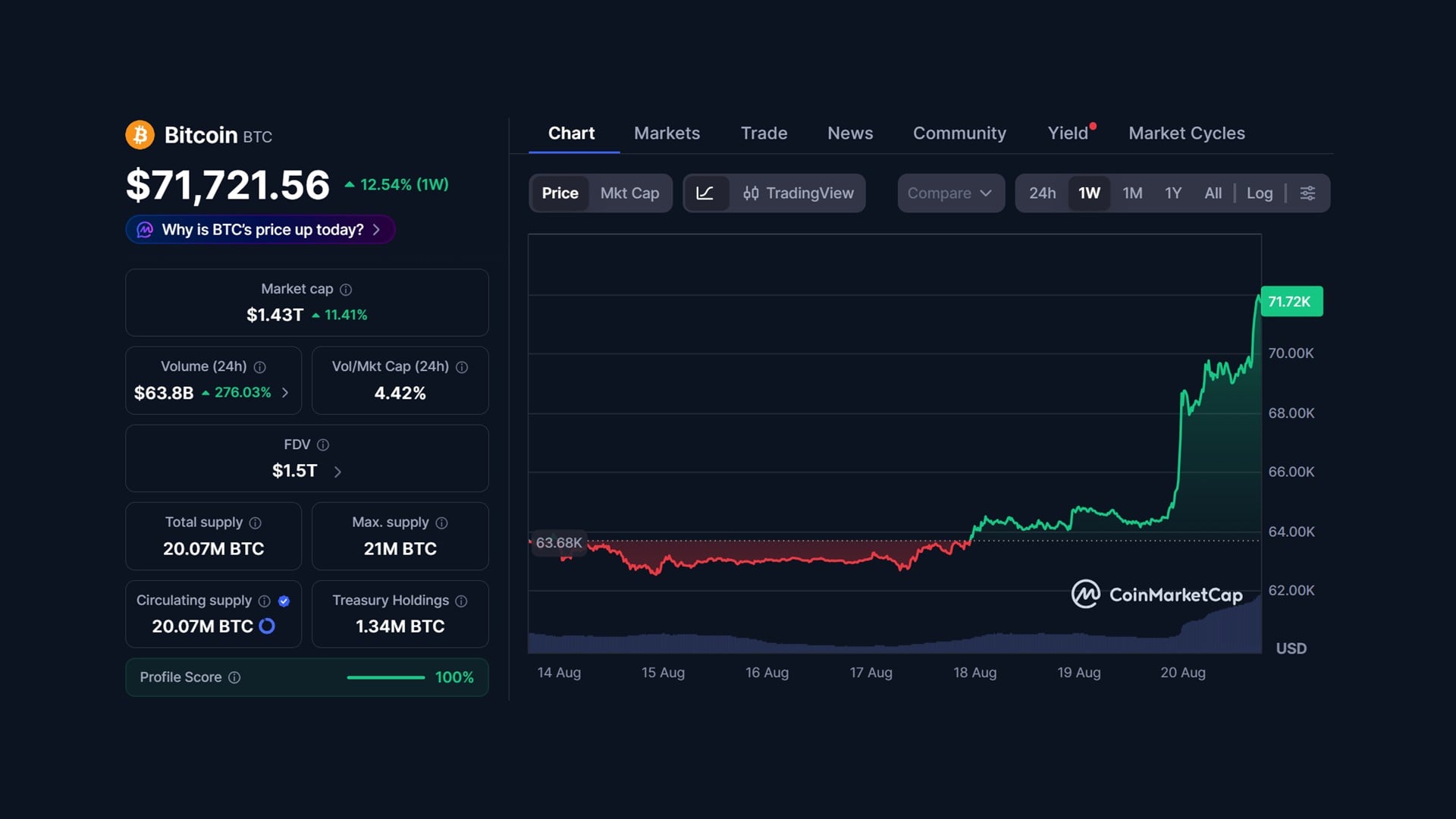Click the 66.00K axis label
The image size is (1456, 819).
tap(1291, 472)
